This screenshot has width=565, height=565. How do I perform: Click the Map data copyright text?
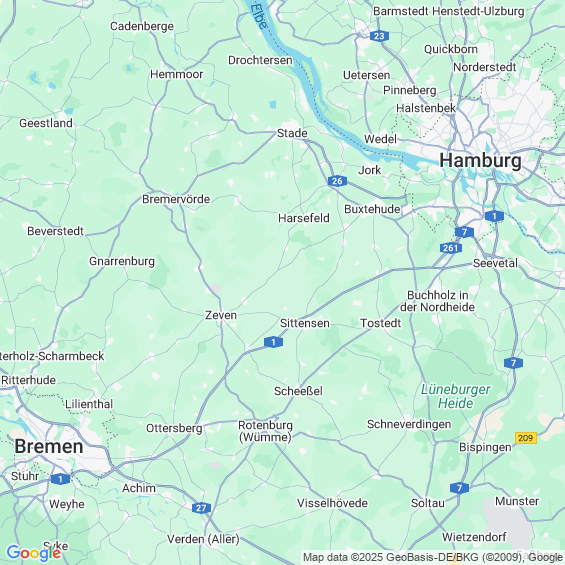tap(433, 557)
